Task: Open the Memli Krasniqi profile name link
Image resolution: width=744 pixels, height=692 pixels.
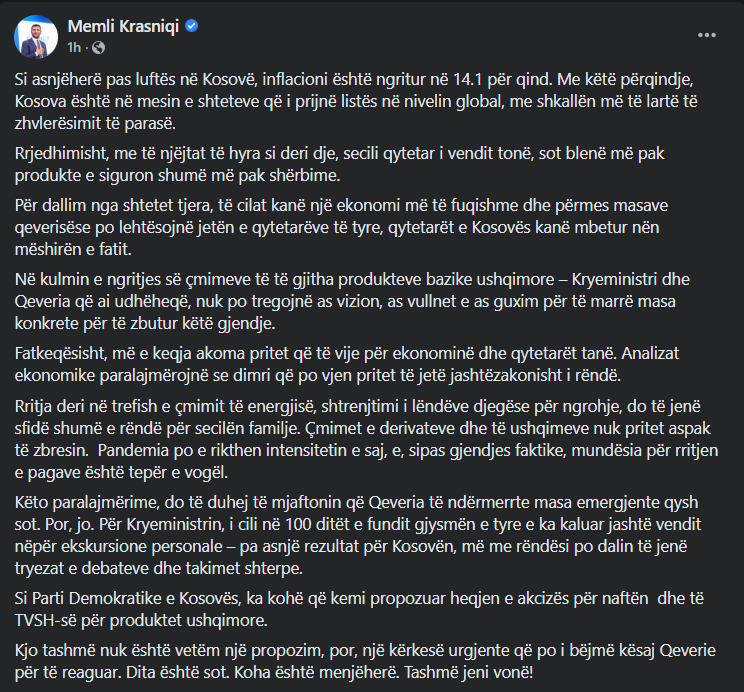Action: tap(123, 26)
